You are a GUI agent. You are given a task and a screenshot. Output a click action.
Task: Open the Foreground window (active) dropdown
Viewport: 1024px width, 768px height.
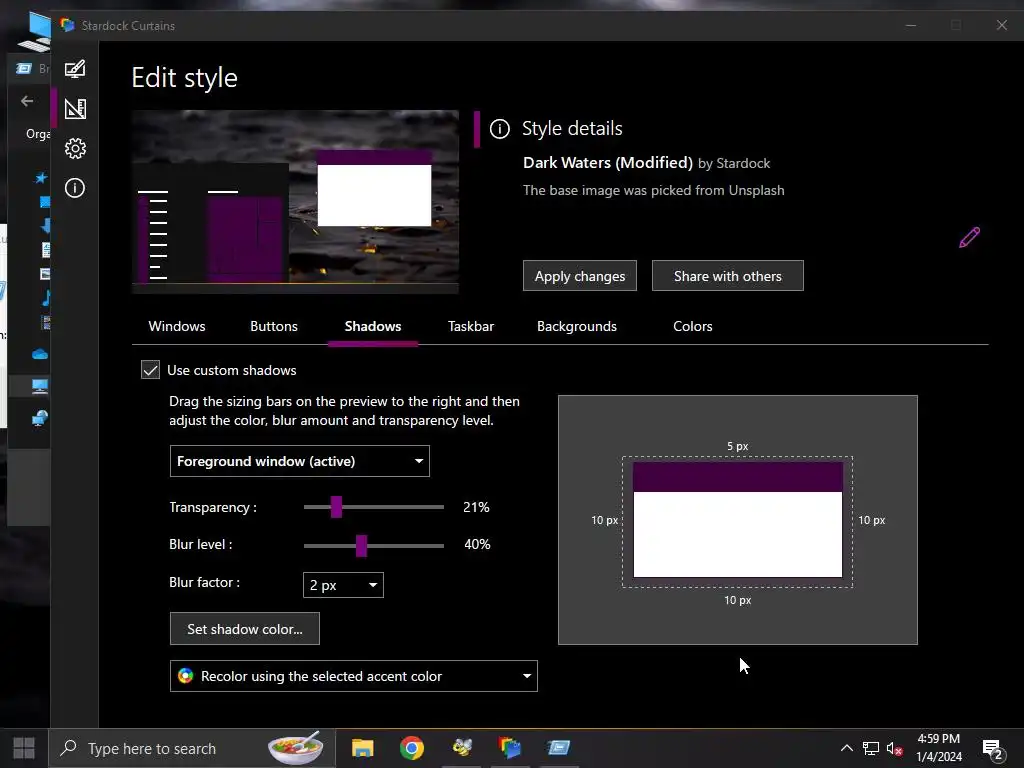click(300, 461)
